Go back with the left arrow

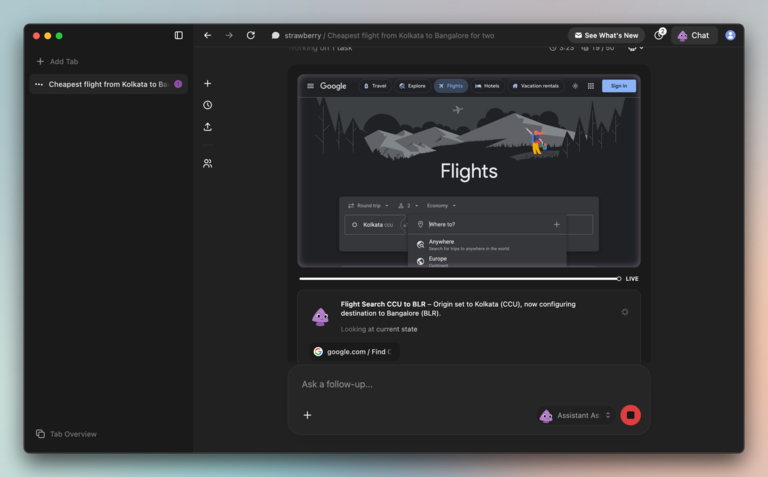(208, 35)
